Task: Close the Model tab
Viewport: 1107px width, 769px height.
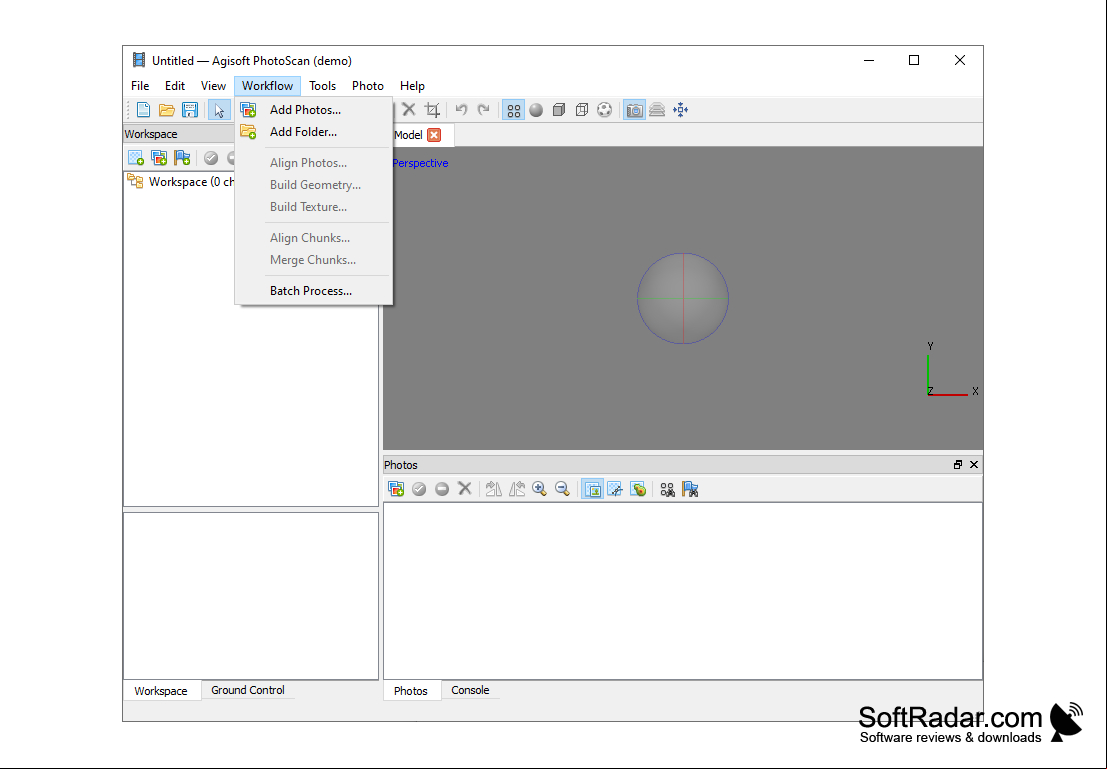Action: [x=434, y=135]
